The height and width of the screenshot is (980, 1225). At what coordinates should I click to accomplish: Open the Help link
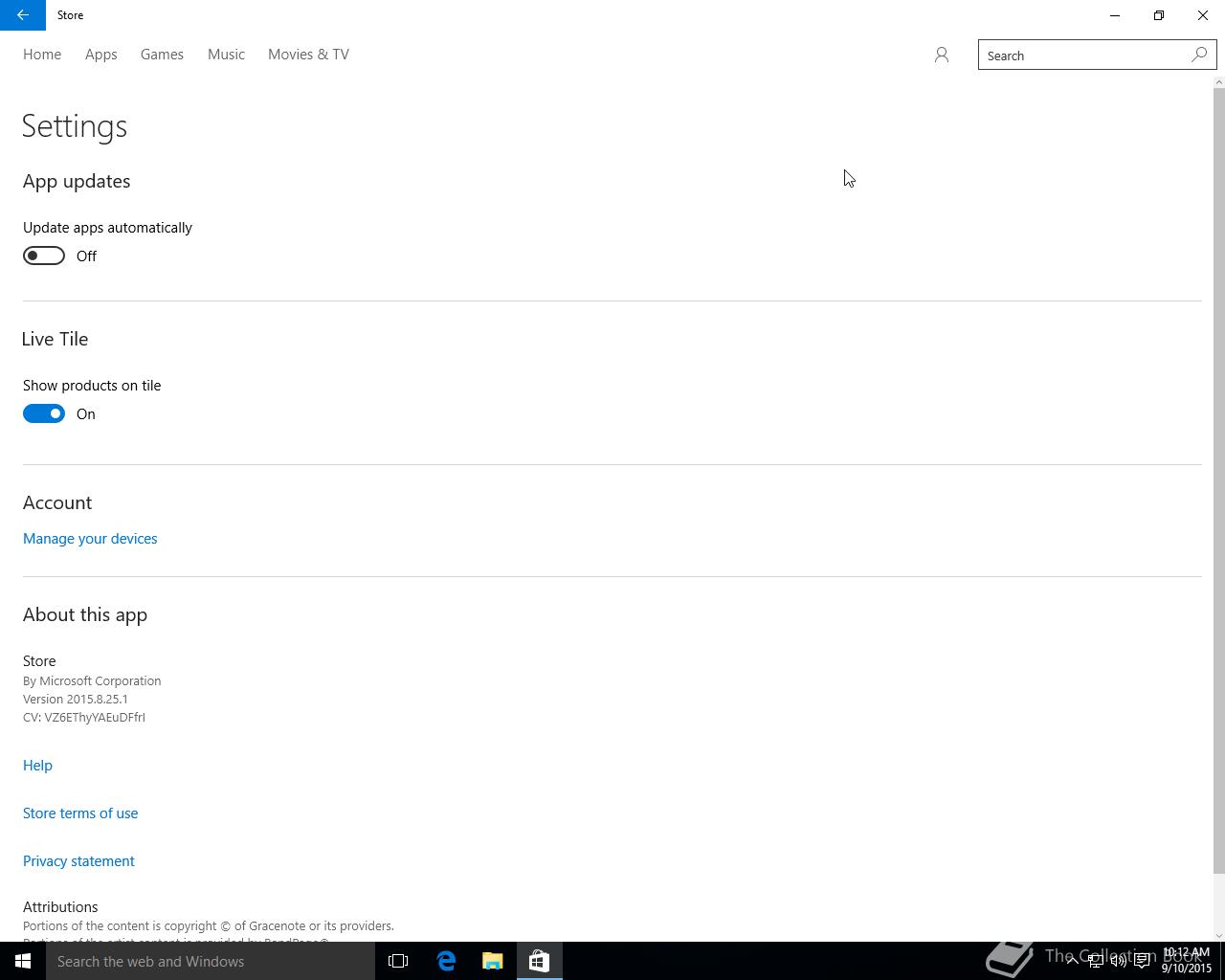click(x=37, y=766)
